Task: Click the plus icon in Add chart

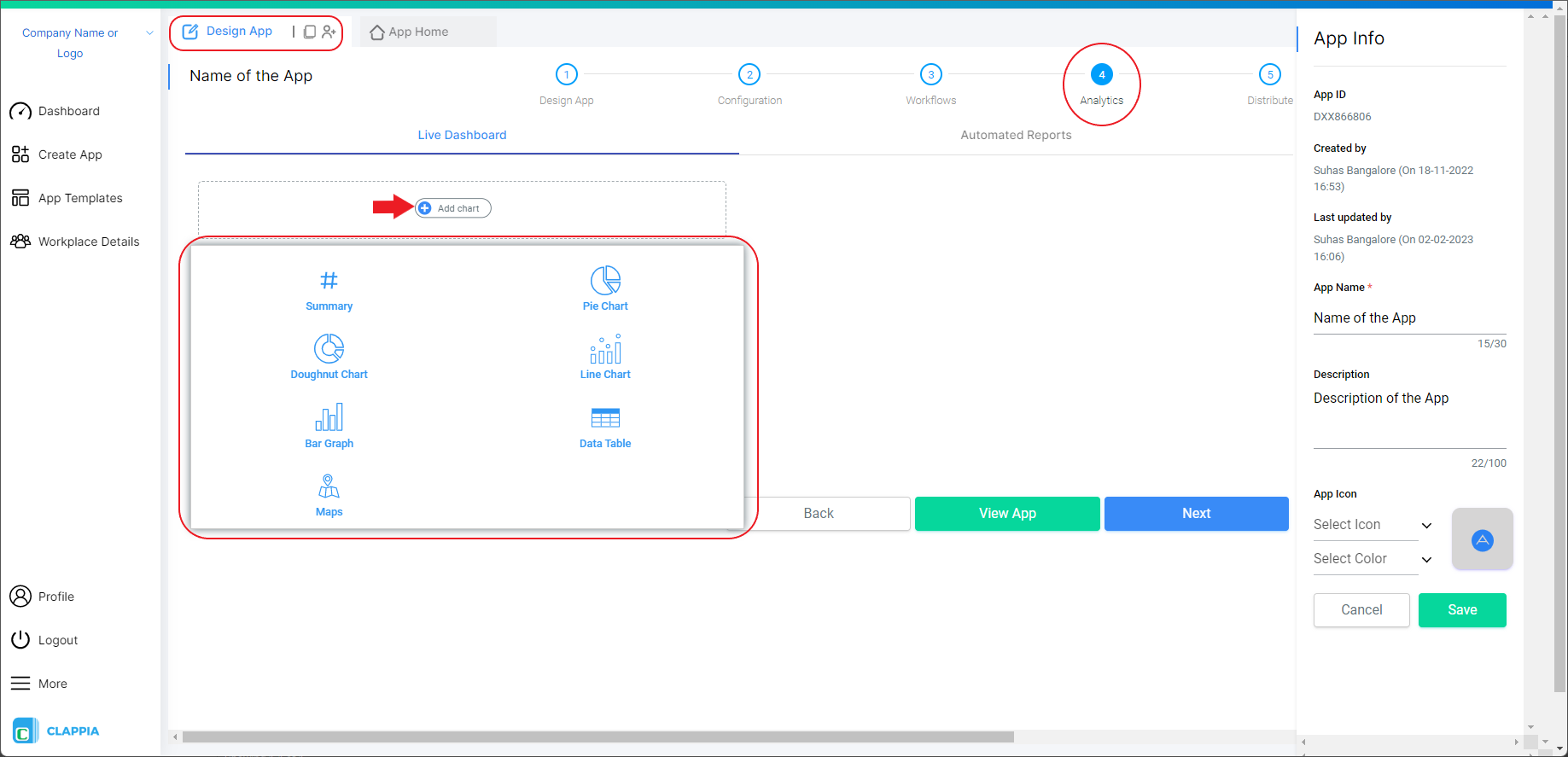Action: (x=424, y=208)
